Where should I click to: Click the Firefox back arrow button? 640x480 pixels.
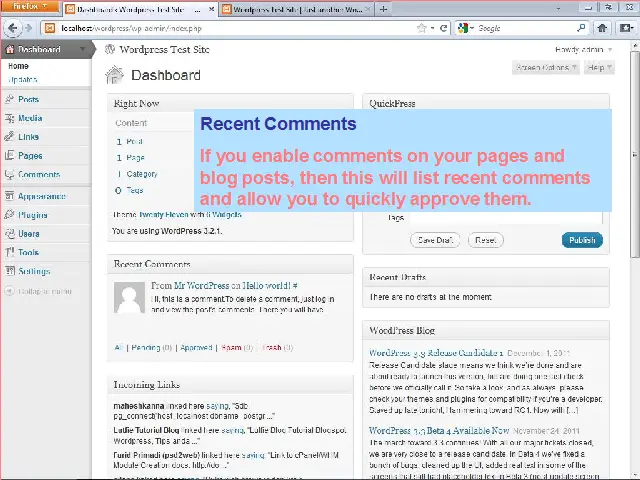click(x=13, y=28)
